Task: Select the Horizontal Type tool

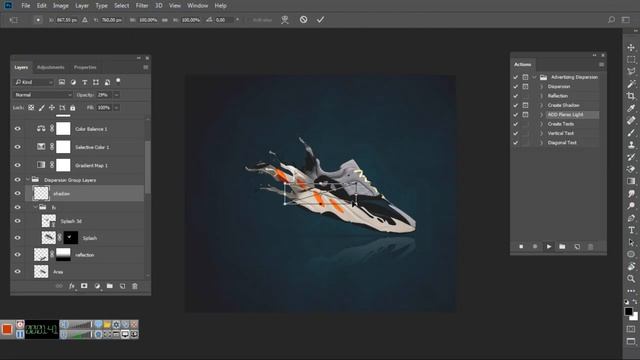Action: pyautogui.click(x=631, y=230)
